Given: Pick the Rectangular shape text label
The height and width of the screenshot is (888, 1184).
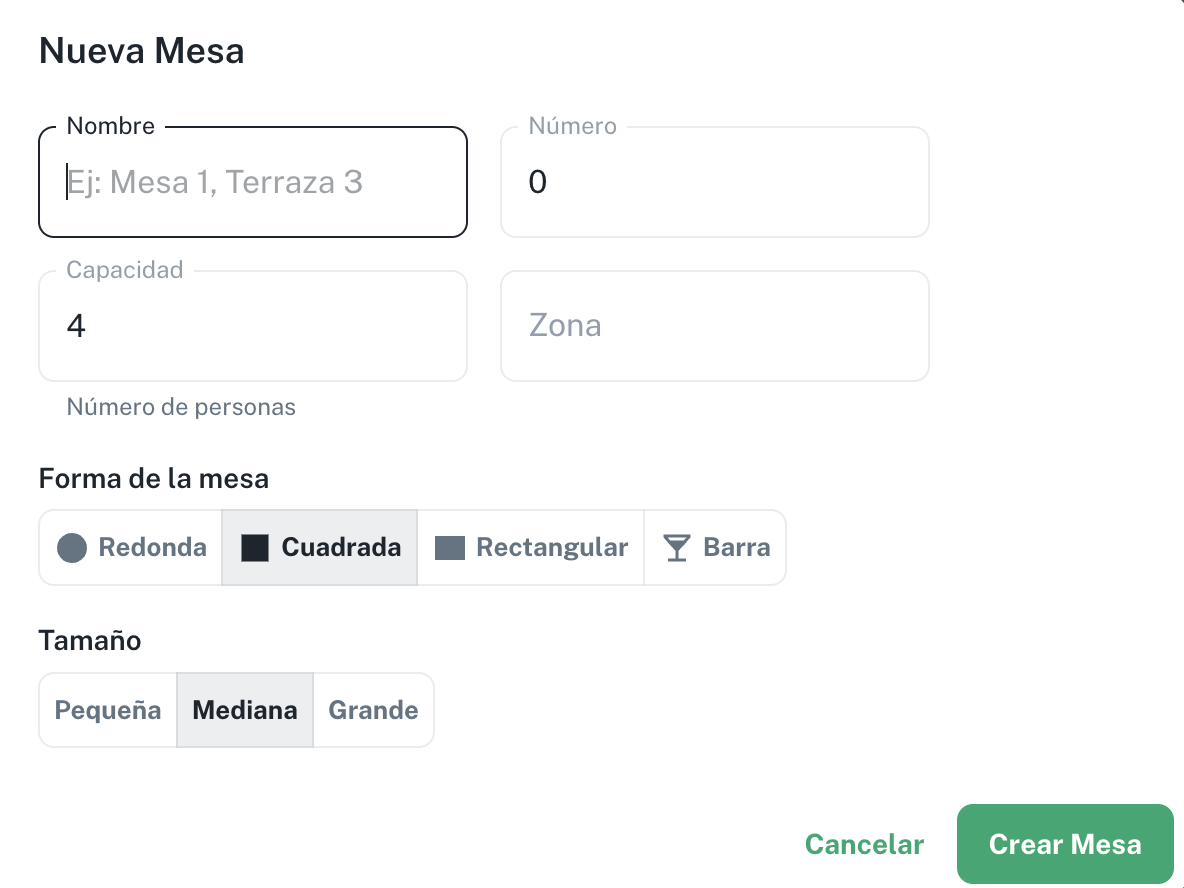Looking at the screenshot, I should pos(552,548).
